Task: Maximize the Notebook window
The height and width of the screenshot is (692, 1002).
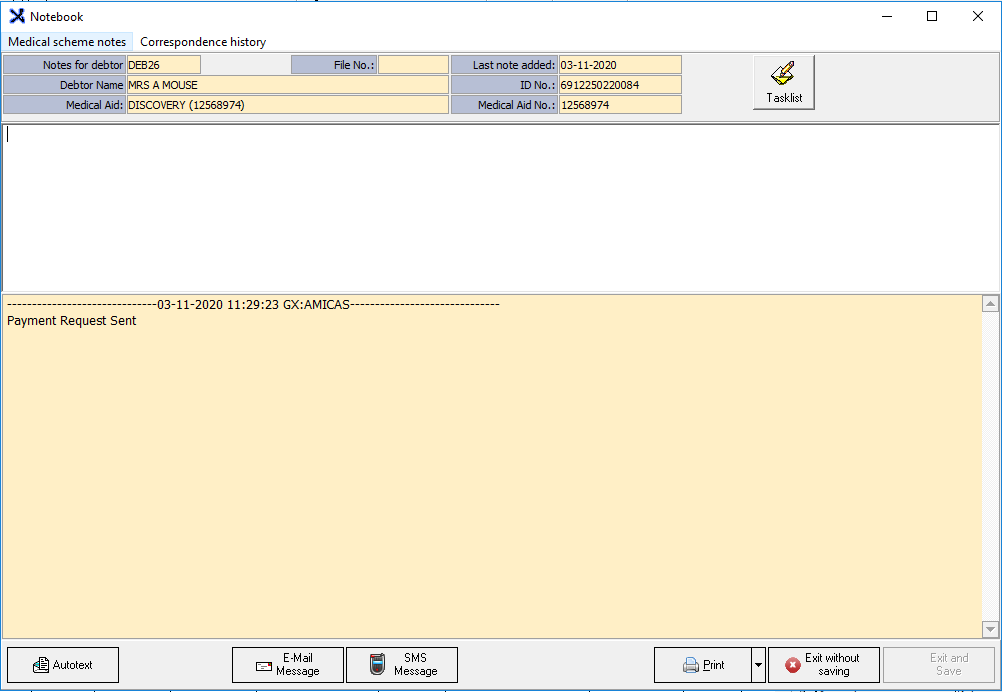Action: pyautogui.click(x=932, y=17)
